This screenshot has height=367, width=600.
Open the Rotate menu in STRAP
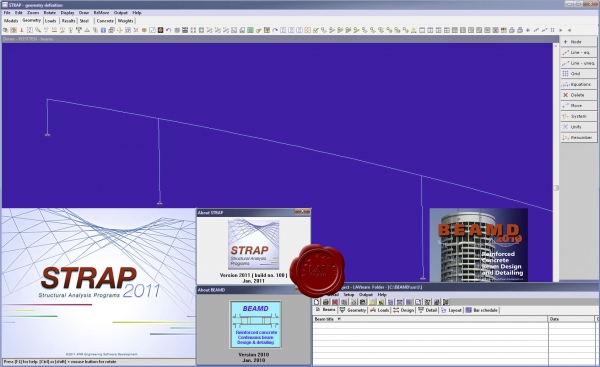tap(49, 13)
